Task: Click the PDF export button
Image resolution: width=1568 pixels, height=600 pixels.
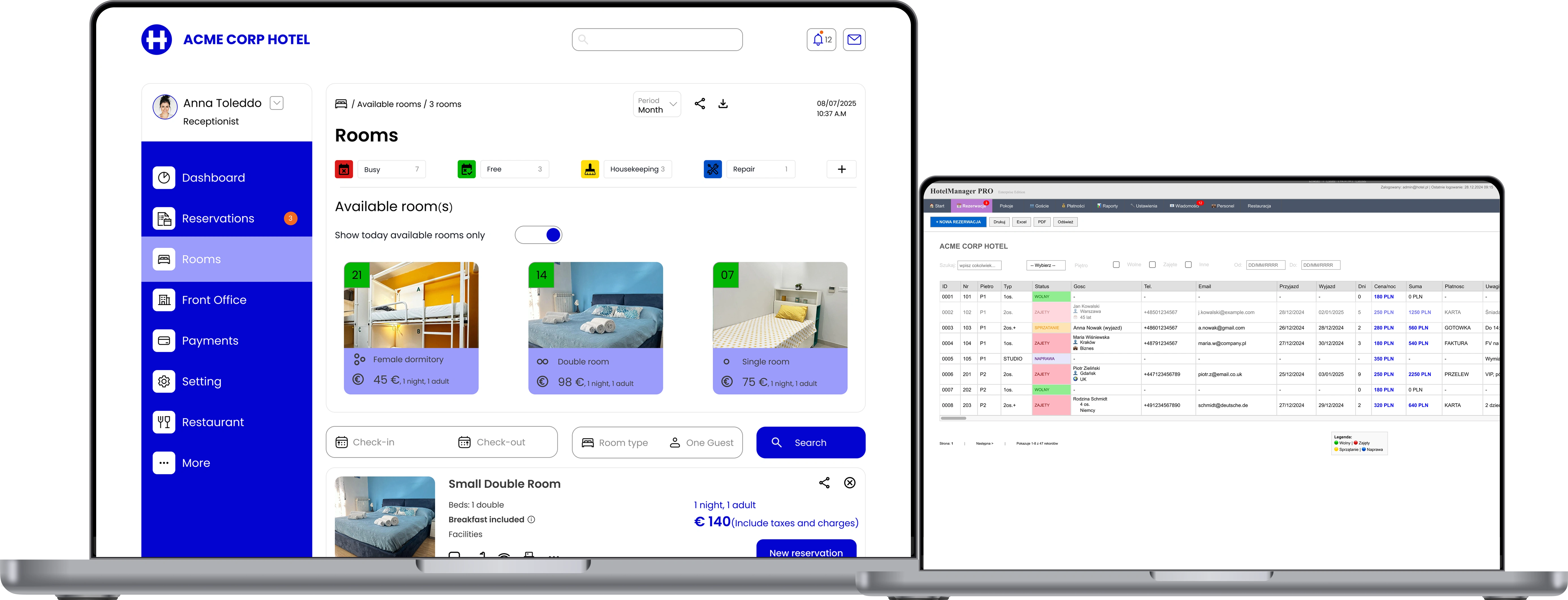Action: (1042, 222)
